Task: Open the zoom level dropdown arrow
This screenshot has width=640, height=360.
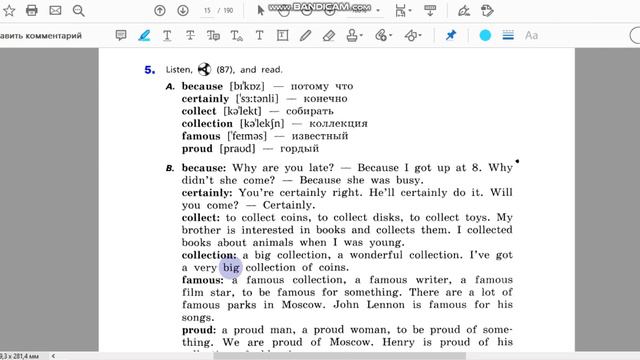Action: pyautogui.click(x=378, y=11)
